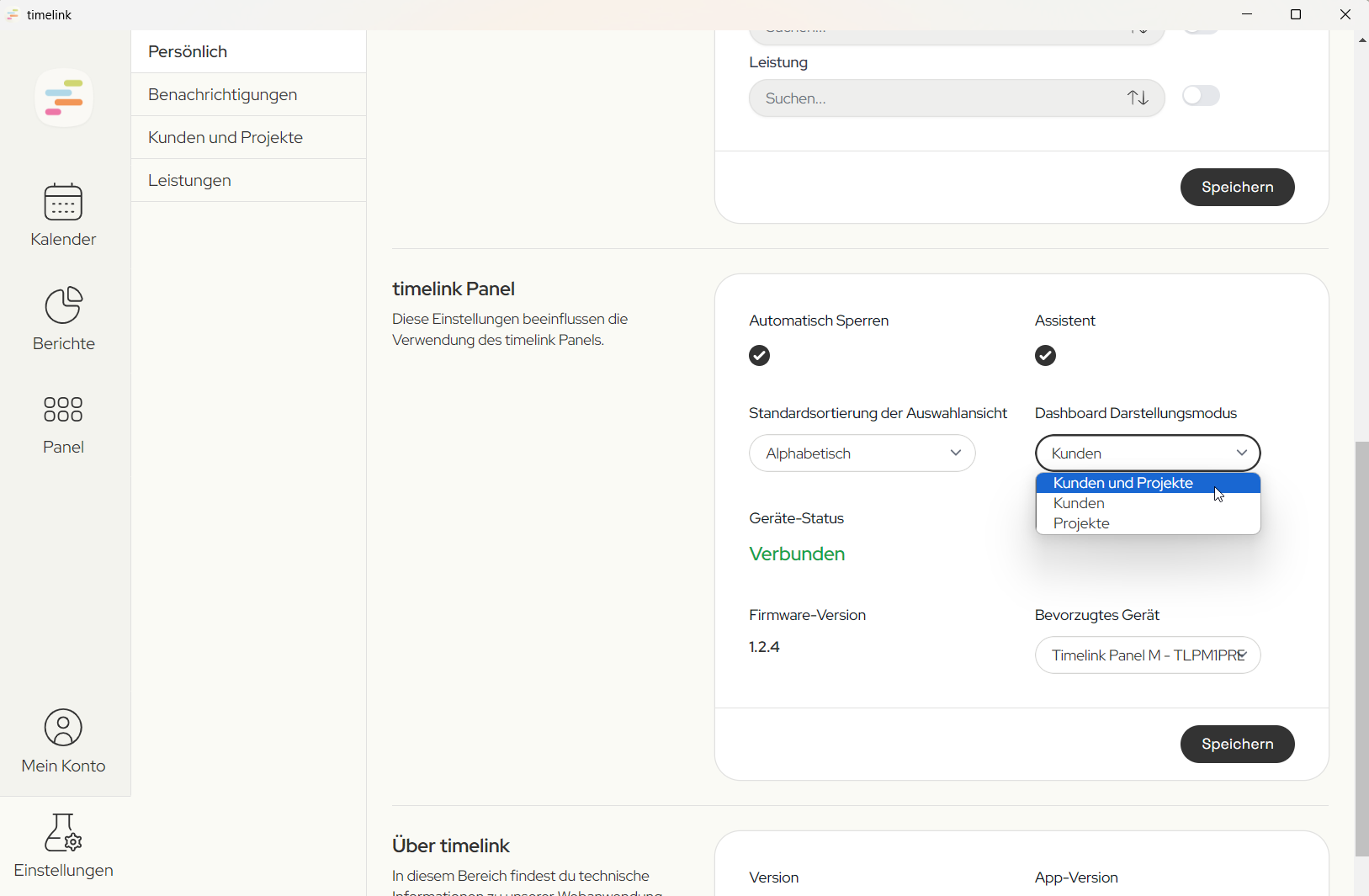Uncheck Automatisch Sperren checkbox
The image size is (1369, 896).
pos(760,356)
